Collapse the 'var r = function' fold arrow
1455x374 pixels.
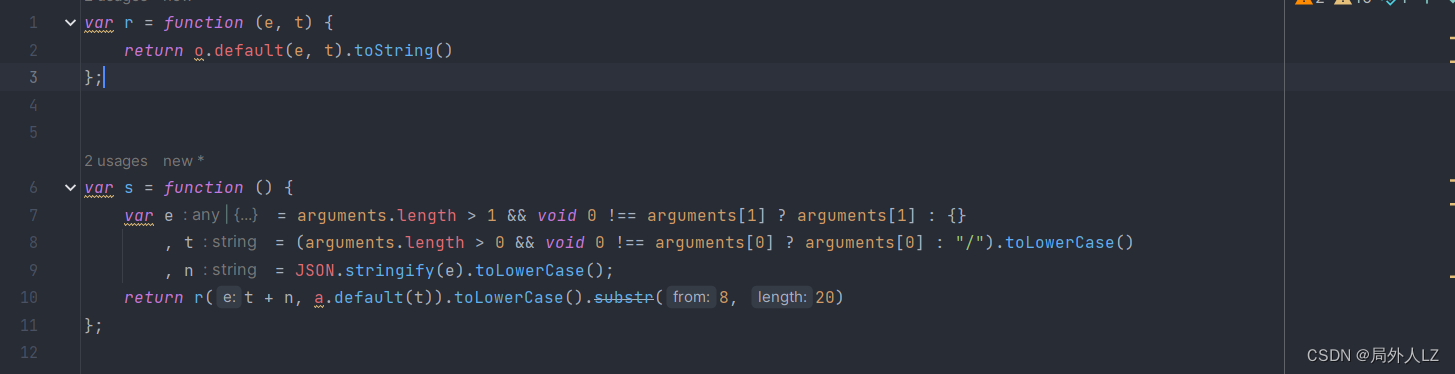click(x=70, y=22)
